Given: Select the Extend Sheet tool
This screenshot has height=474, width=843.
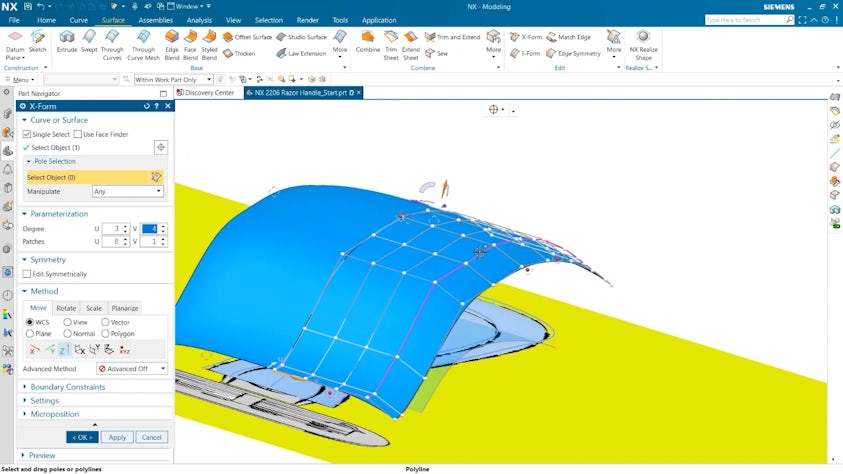Looking at the screenshot, I should (x=411, y=45).
